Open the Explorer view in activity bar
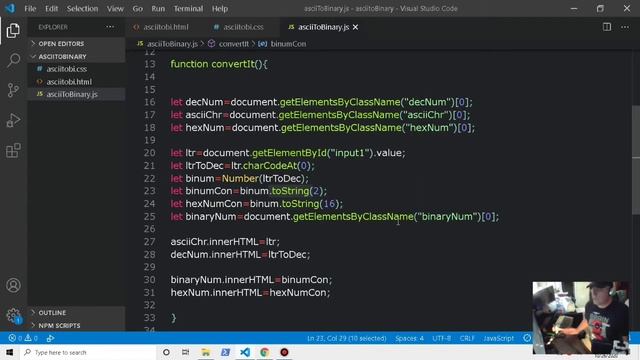This screenshot has width=640, height=360. tap(13, 30)
